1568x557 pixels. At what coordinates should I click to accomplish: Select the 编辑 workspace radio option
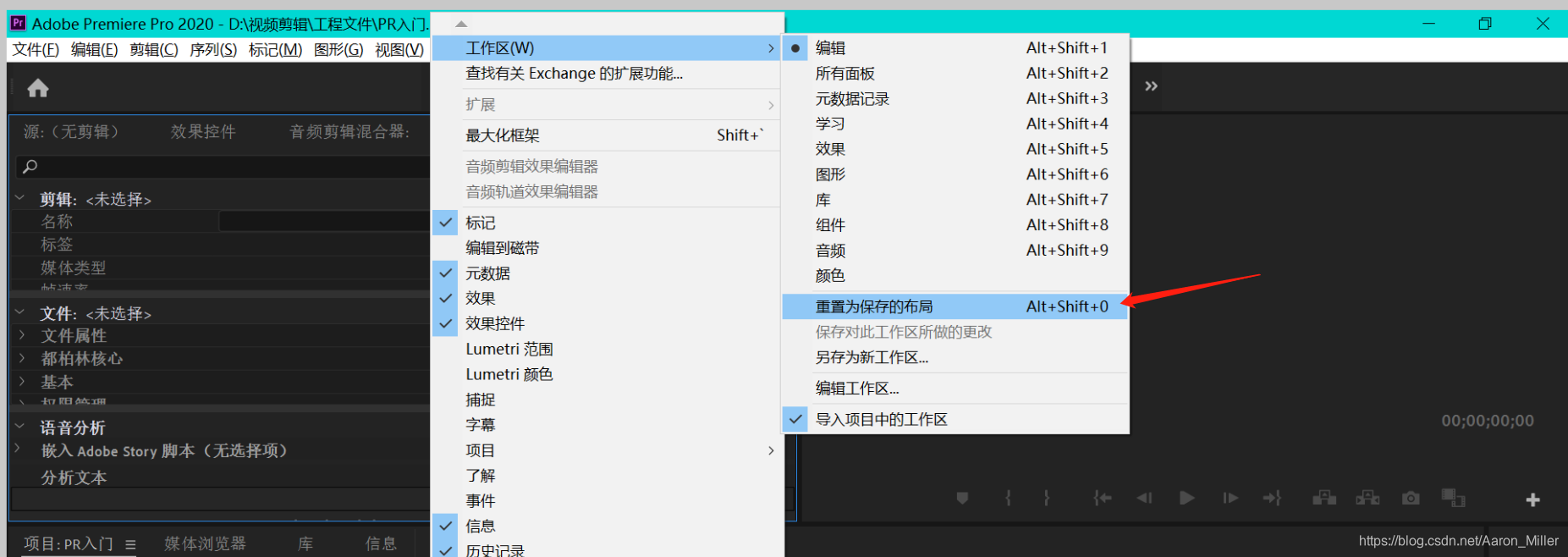[795, 48]
